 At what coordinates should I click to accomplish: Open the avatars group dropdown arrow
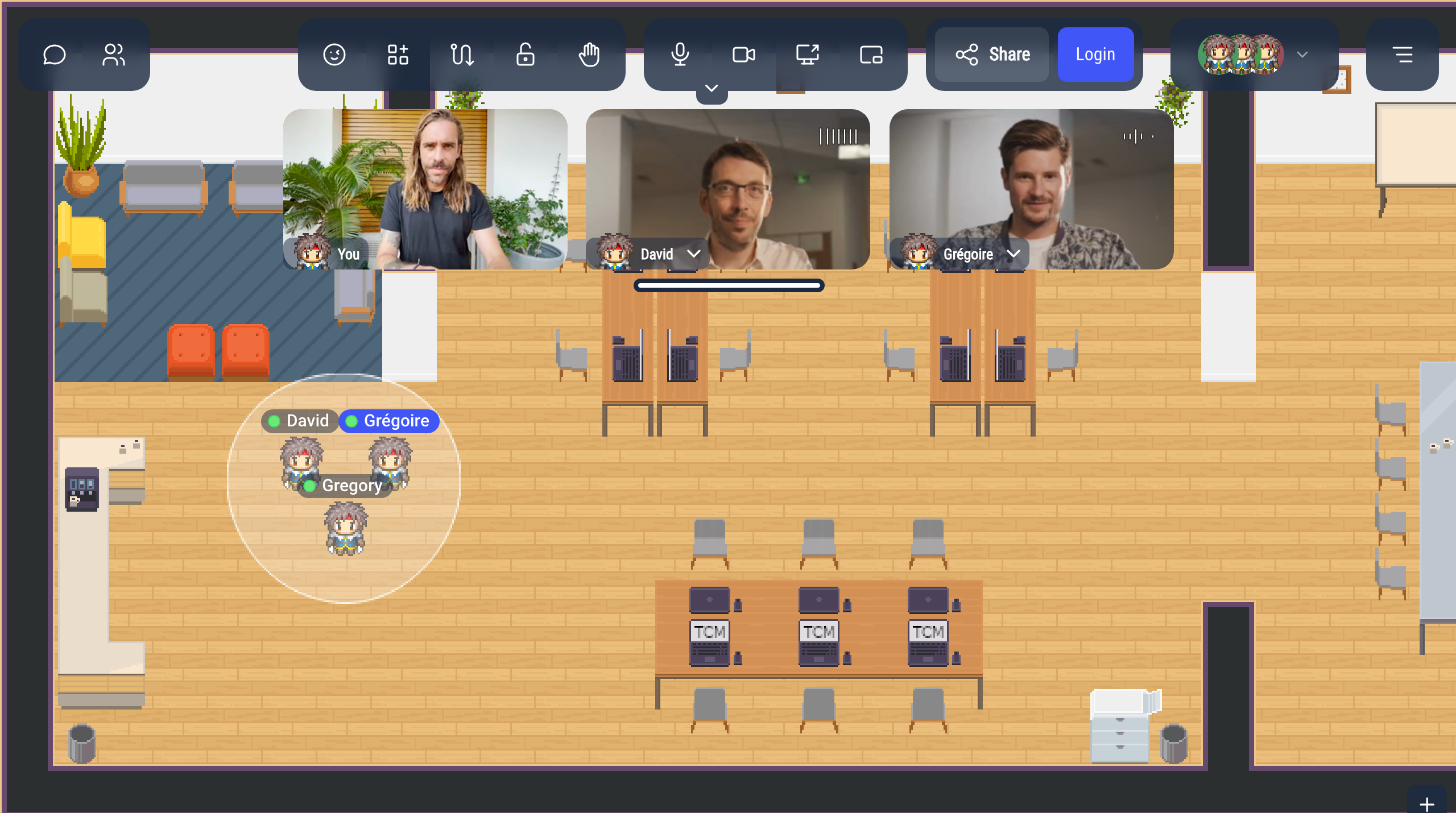(1302, 55)
